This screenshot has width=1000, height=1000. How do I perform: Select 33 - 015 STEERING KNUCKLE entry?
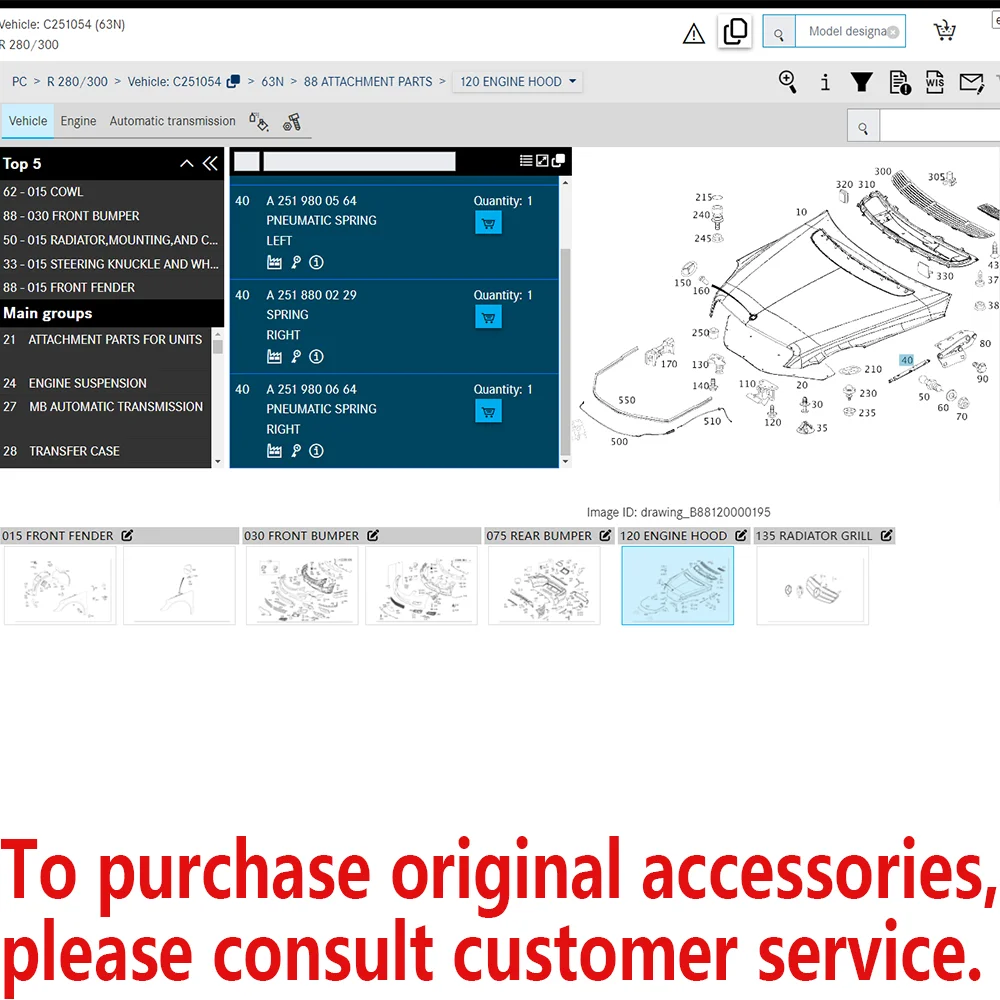[x=112, y=263]
